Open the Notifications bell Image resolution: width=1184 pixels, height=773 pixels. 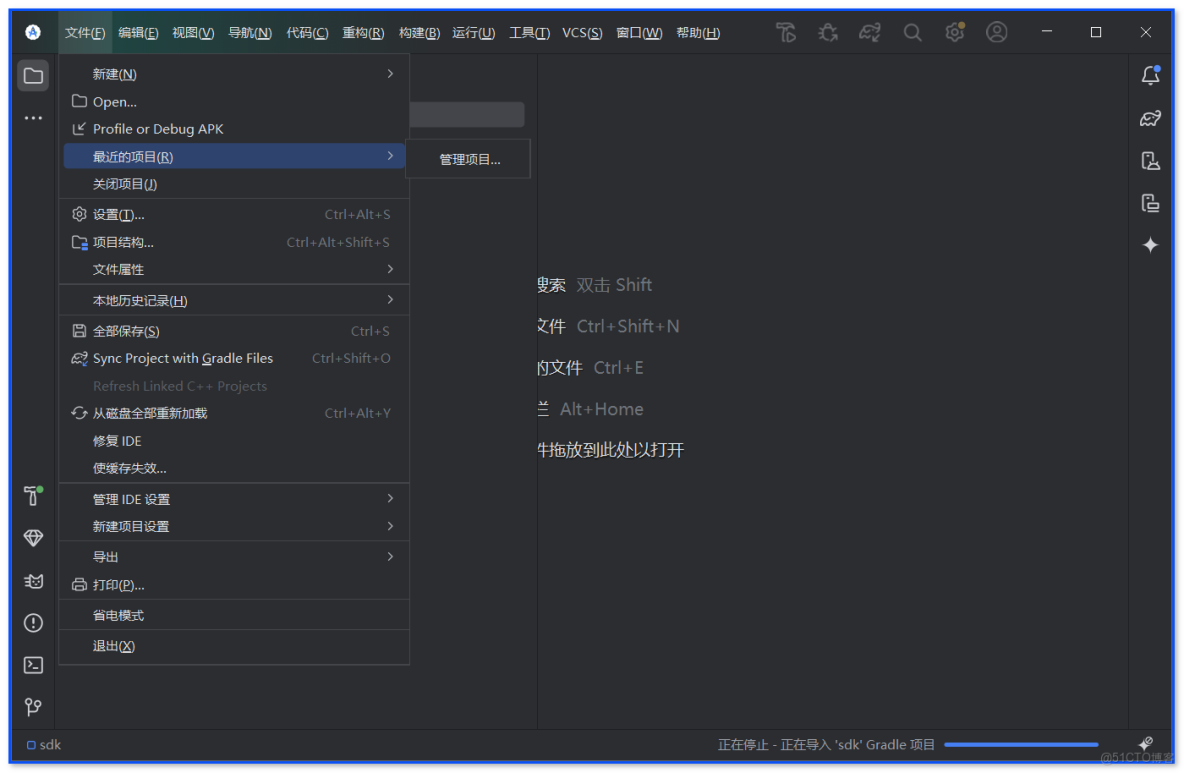1150,75
